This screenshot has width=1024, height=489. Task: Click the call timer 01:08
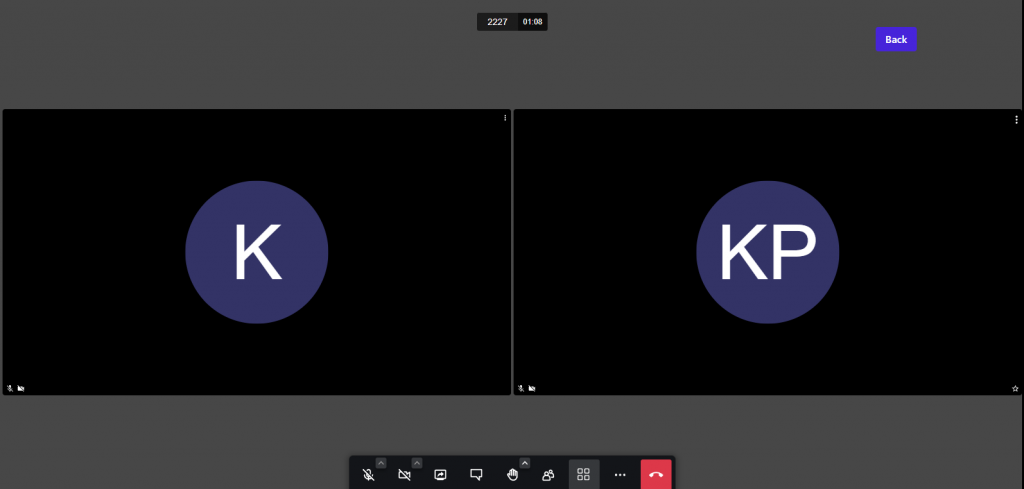[x=532, y=22]
